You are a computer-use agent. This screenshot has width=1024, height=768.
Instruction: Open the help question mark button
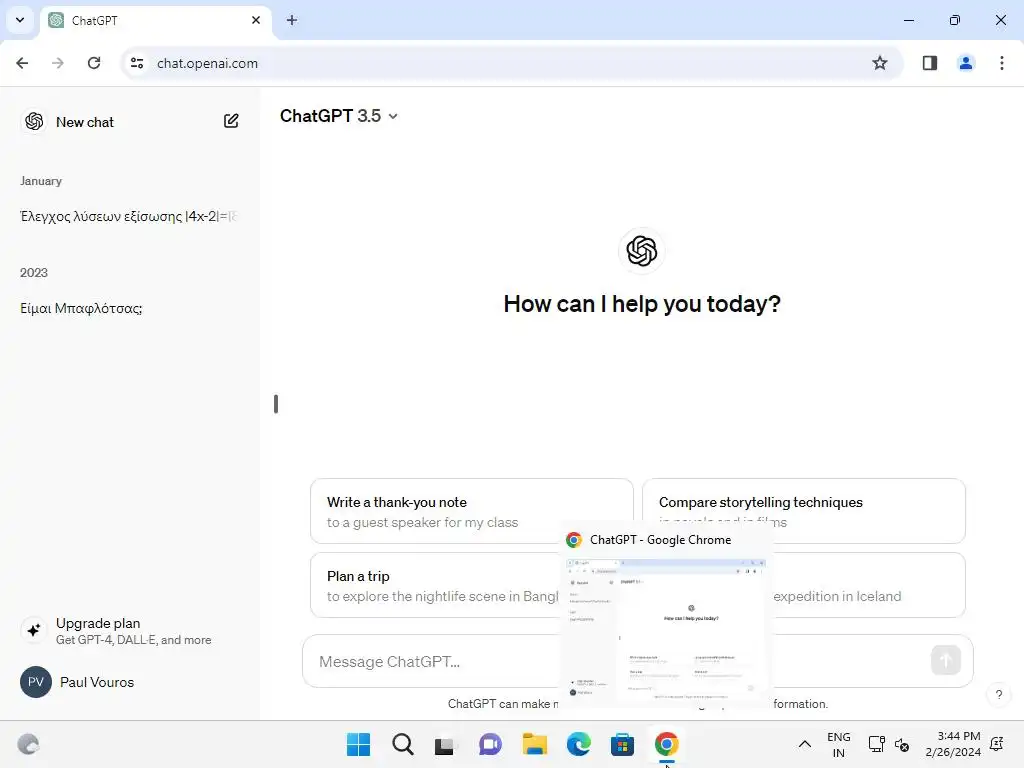(x=999, y=694)
